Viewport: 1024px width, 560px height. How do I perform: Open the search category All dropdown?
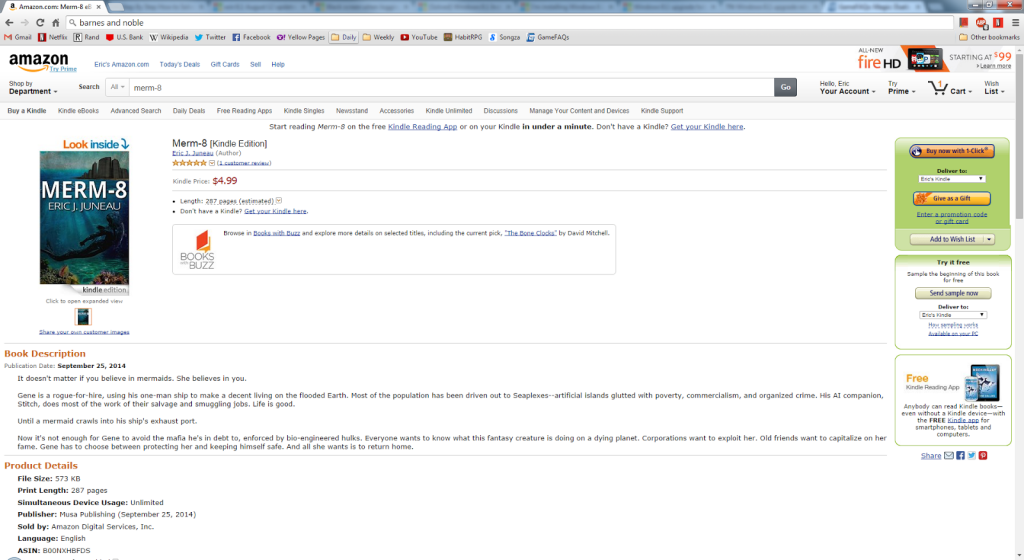(x=118, y=87)
